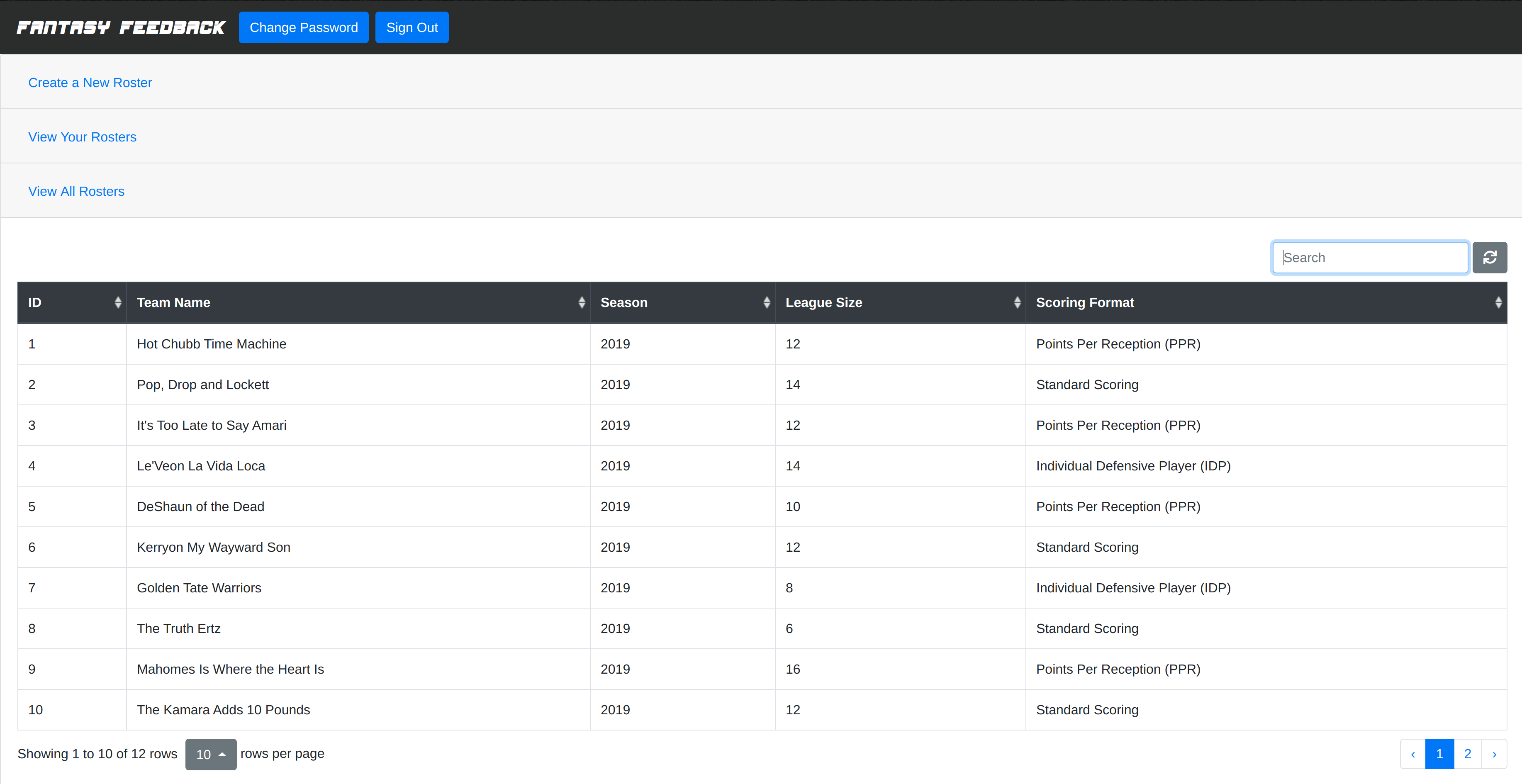Viewport: 1522px width, 784px height.
Task: Open the 10 rows per page dropdown
Action: tap(211, 755)
